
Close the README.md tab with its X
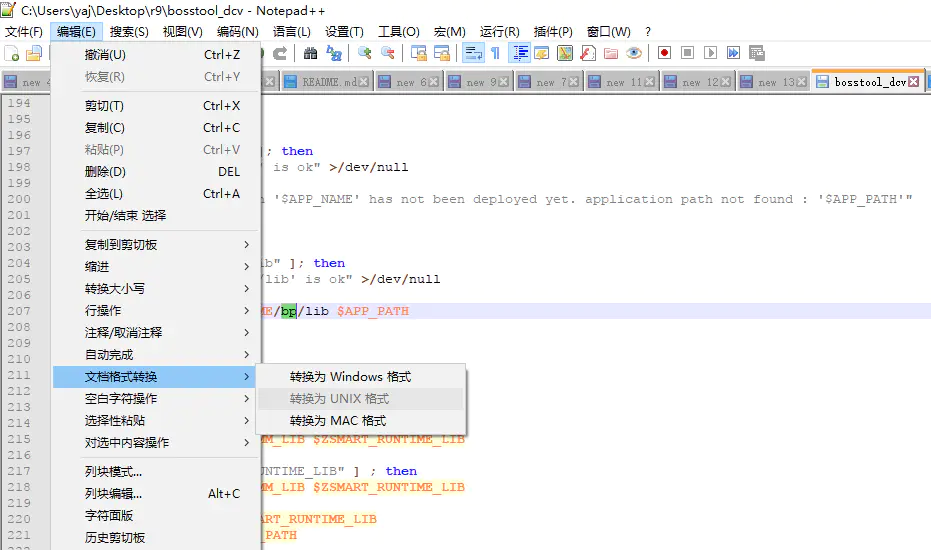(363, 82)
